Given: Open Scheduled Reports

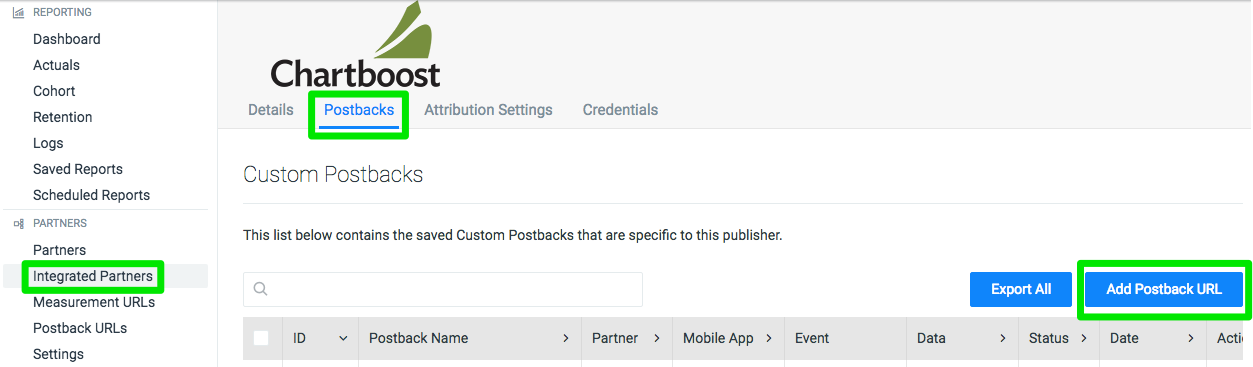Looking at the screenshot, I should tap(91, 195).
